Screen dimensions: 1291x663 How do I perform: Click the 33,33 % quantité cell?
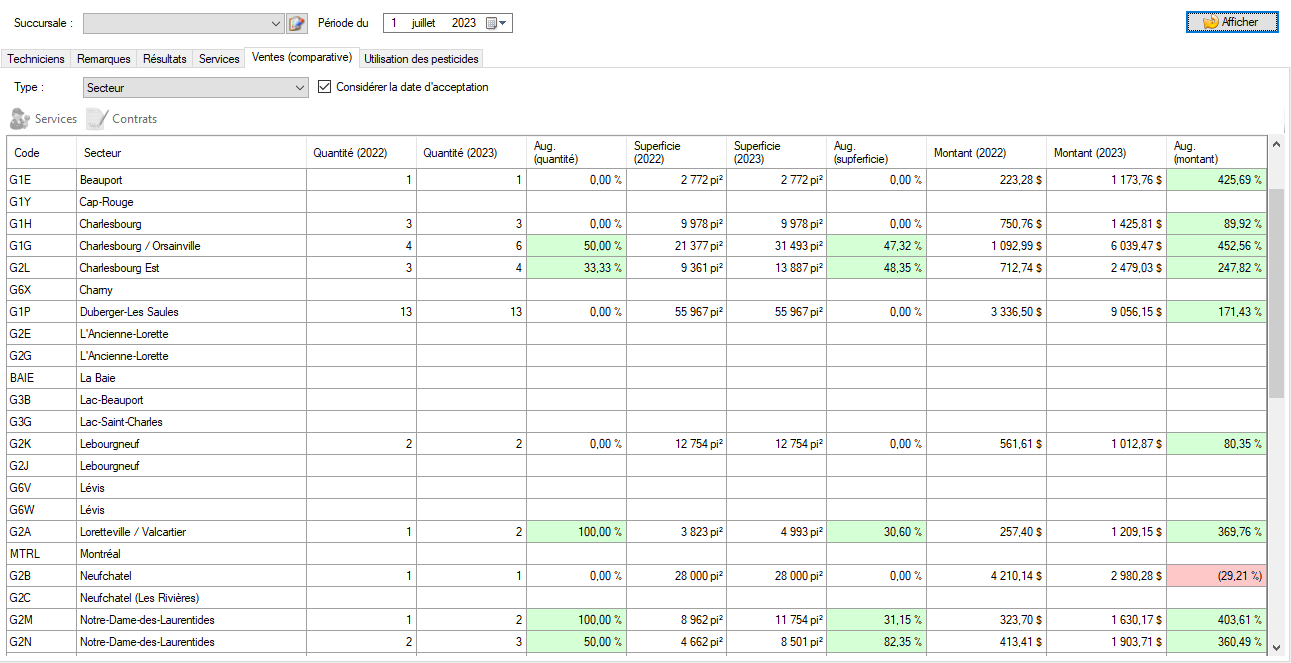click(576, 268)
